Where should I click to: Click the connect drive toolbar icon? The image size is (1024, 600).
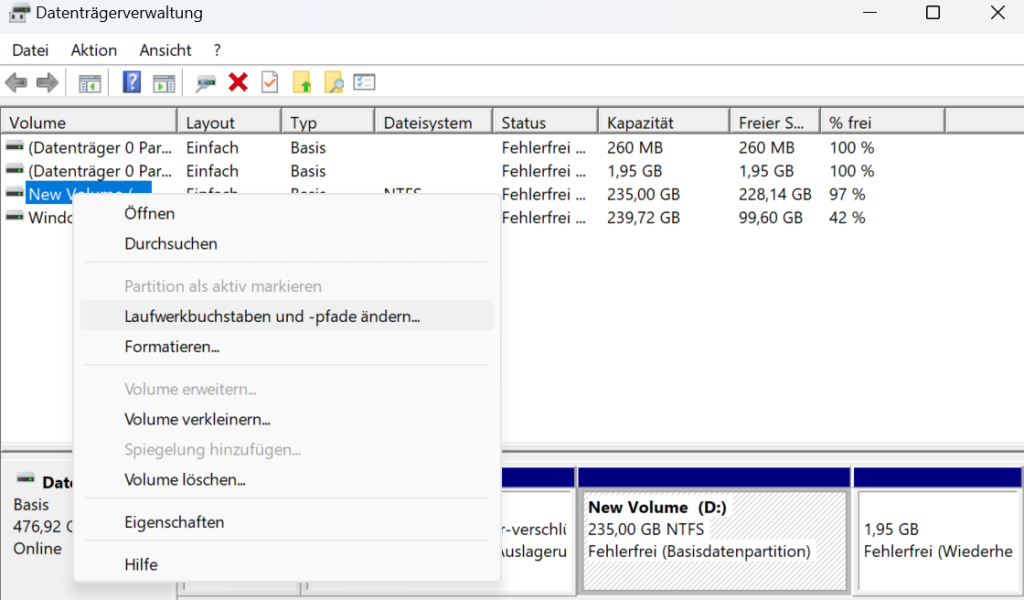click(206, 82)
